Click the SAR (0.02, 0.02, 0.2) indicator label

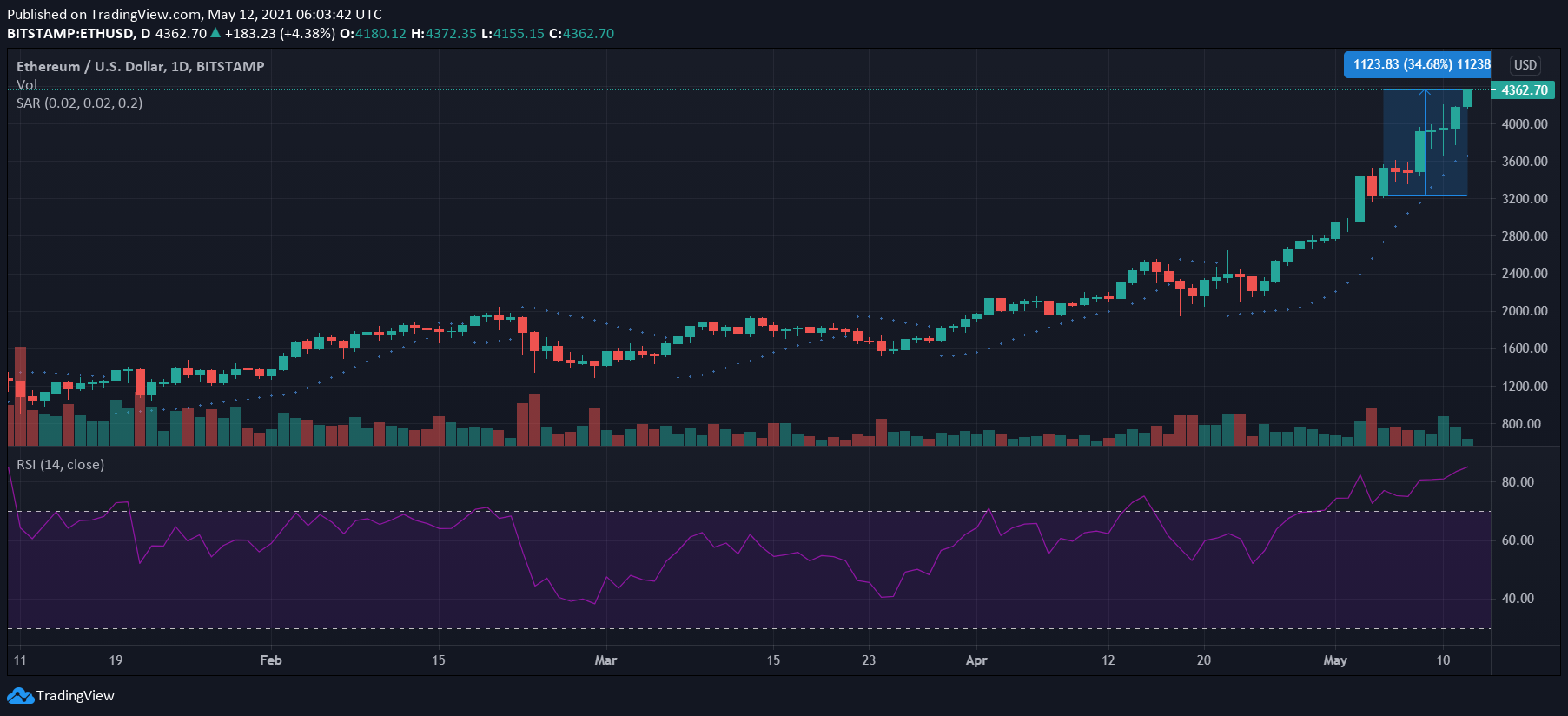click(x=79, y=103)
